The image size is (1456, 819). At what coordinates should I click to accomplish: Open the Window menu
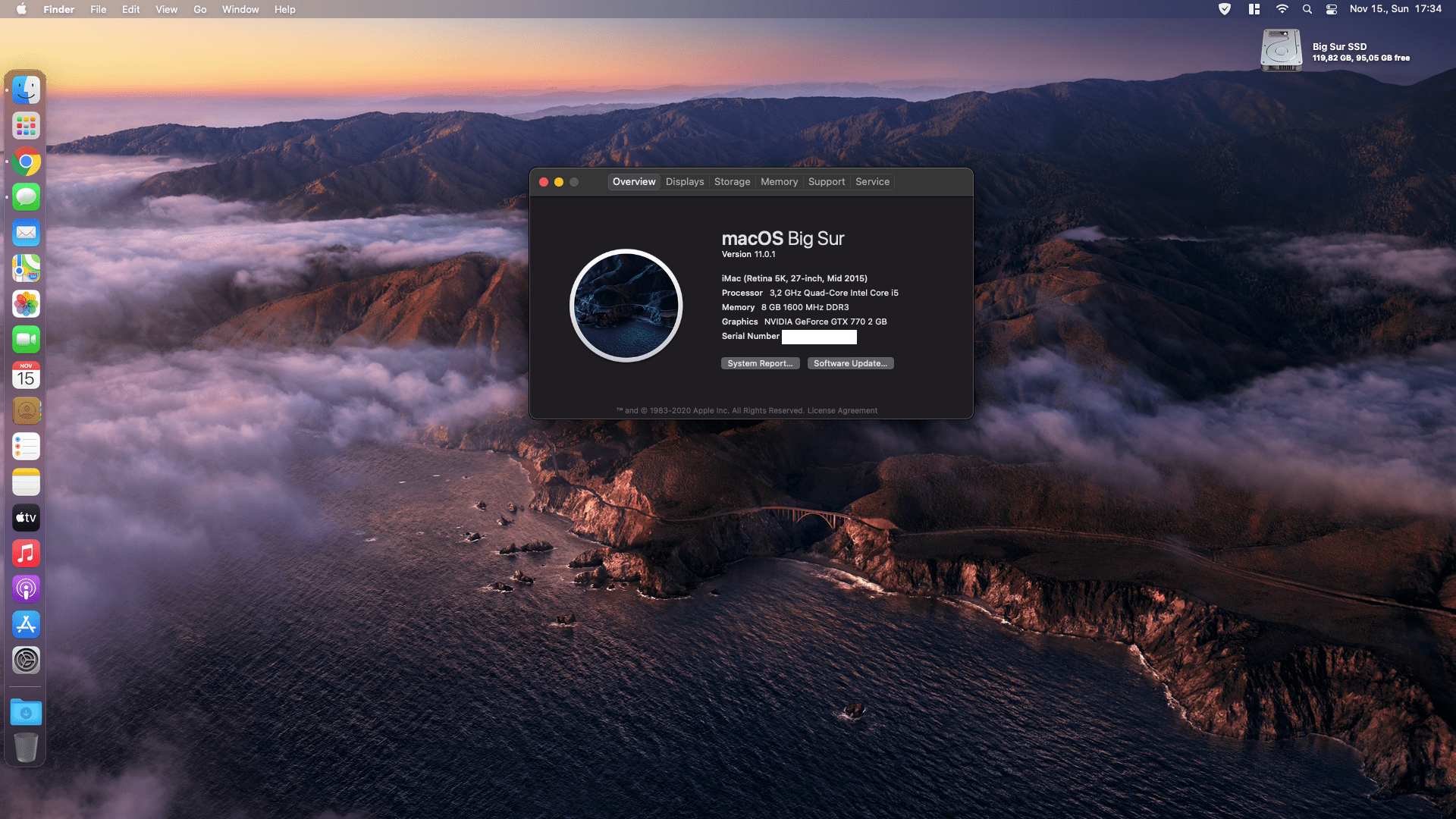pyautogui.click(x=240, y=9)
